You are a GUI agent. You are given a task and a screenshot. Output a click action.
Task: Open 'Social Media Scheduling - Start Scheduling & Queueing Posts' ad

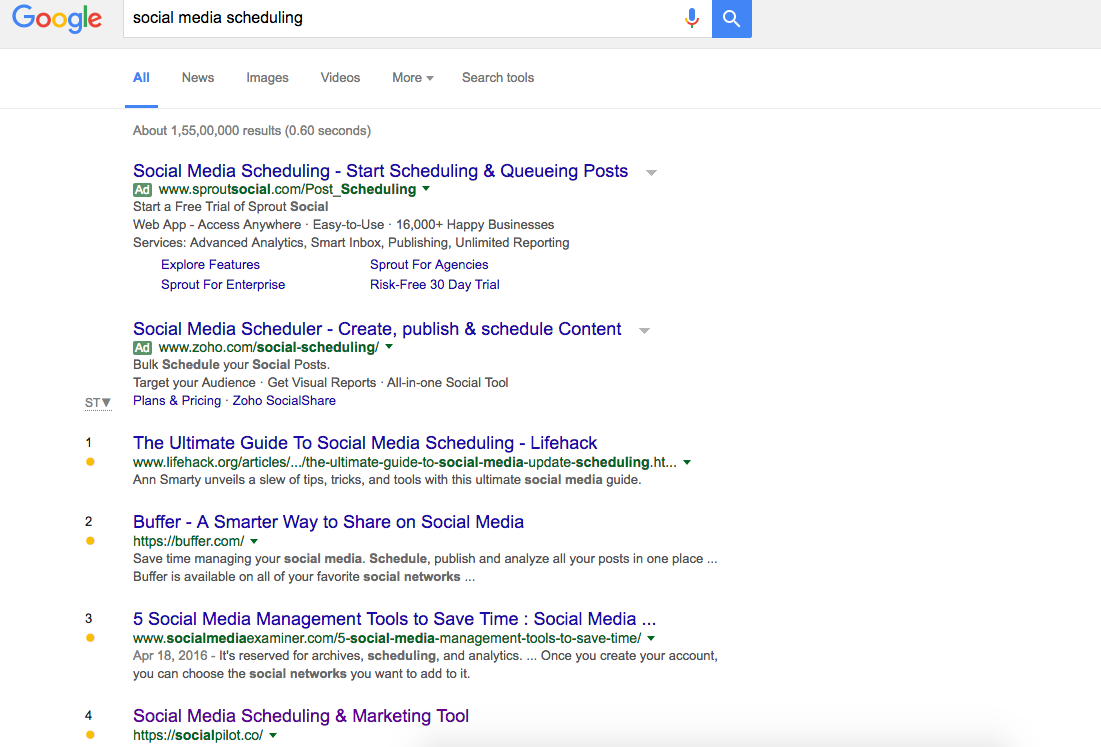pyautogui.click(x=381, y=171)
